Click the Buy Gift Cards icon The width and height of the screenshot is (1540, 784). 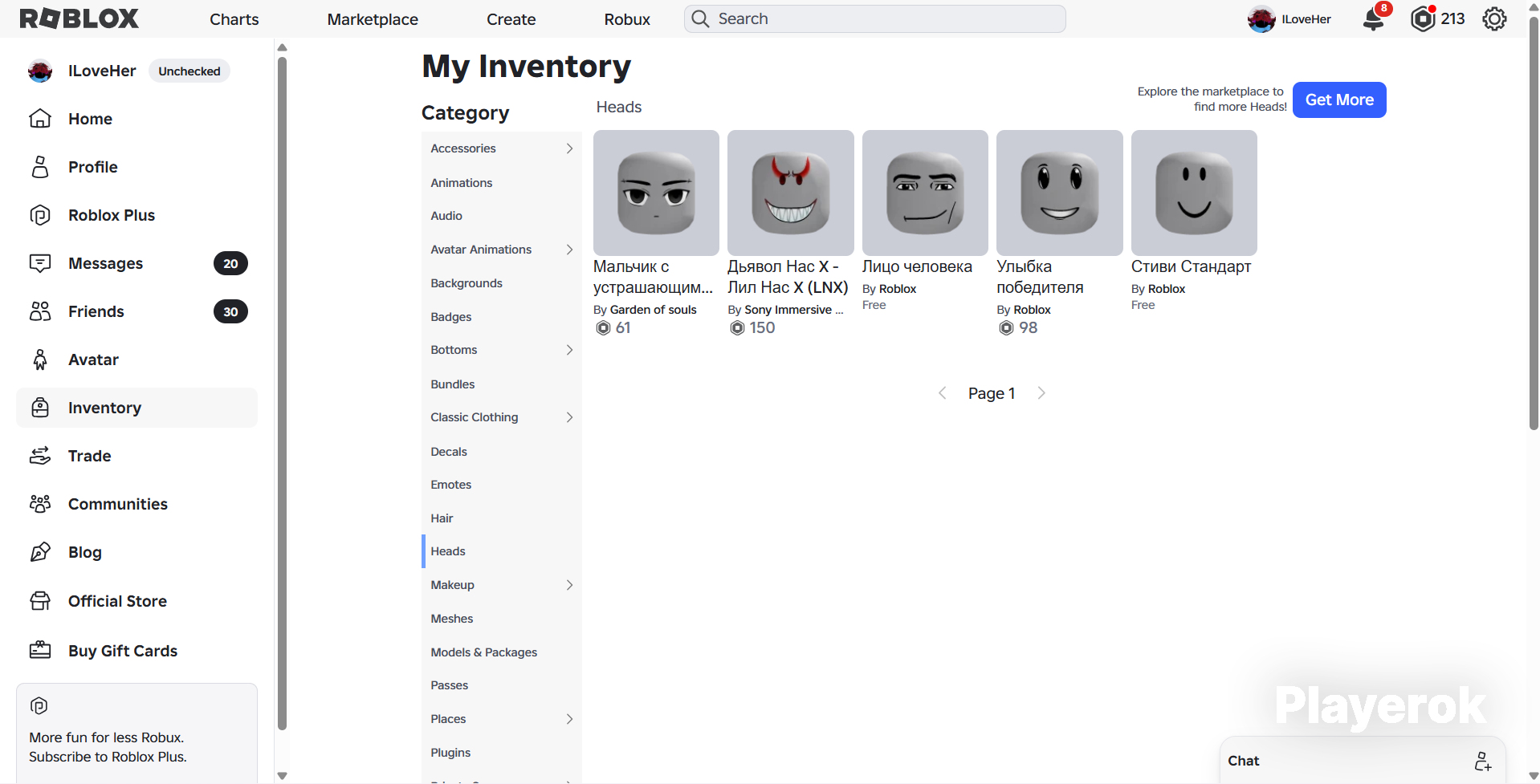(x=40, y=651)
